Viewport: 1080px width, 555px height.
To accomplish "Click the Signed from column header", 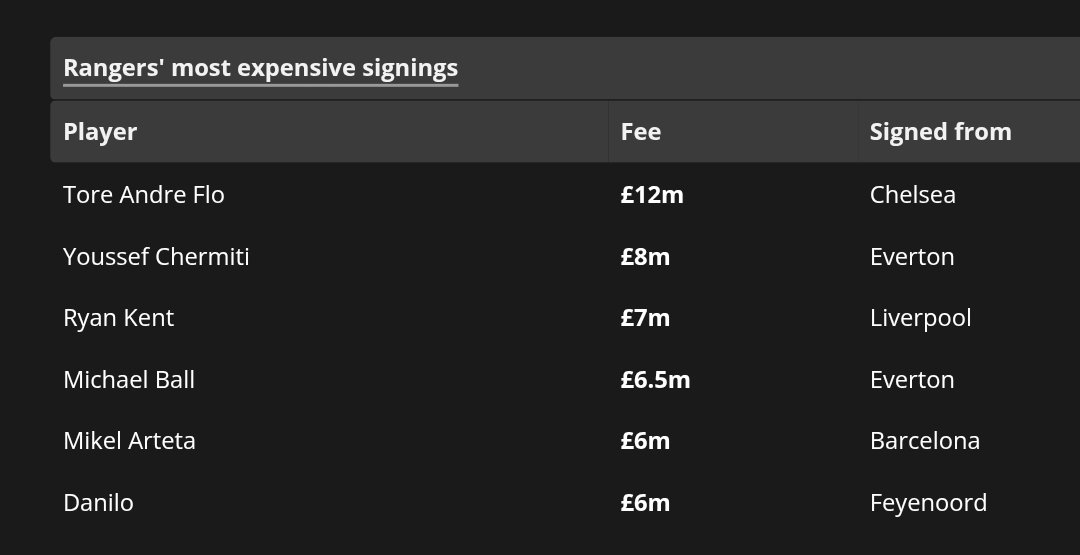I will pos(940,132).
